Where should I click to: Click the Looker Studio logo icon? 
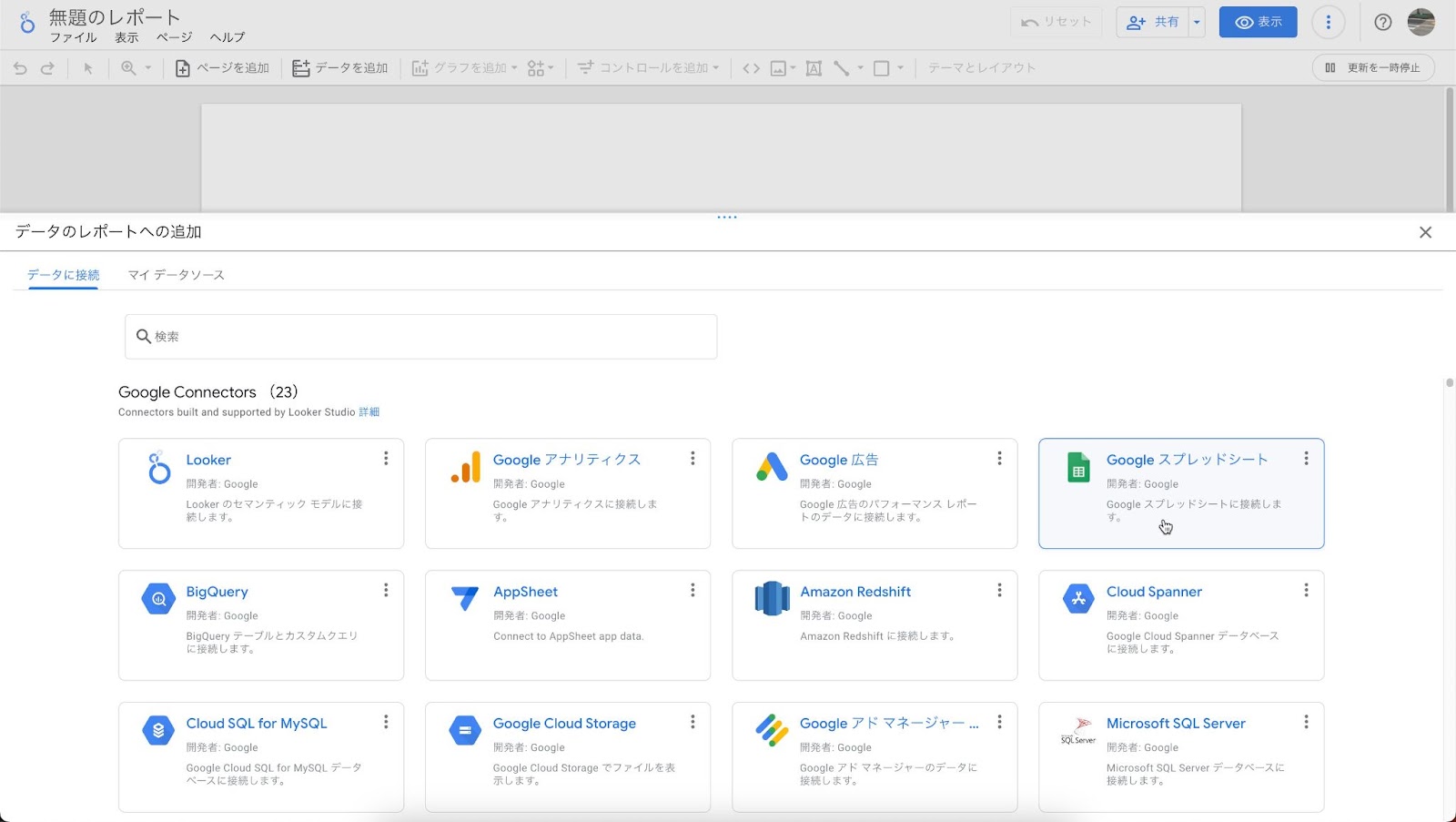tap(26, 24)
